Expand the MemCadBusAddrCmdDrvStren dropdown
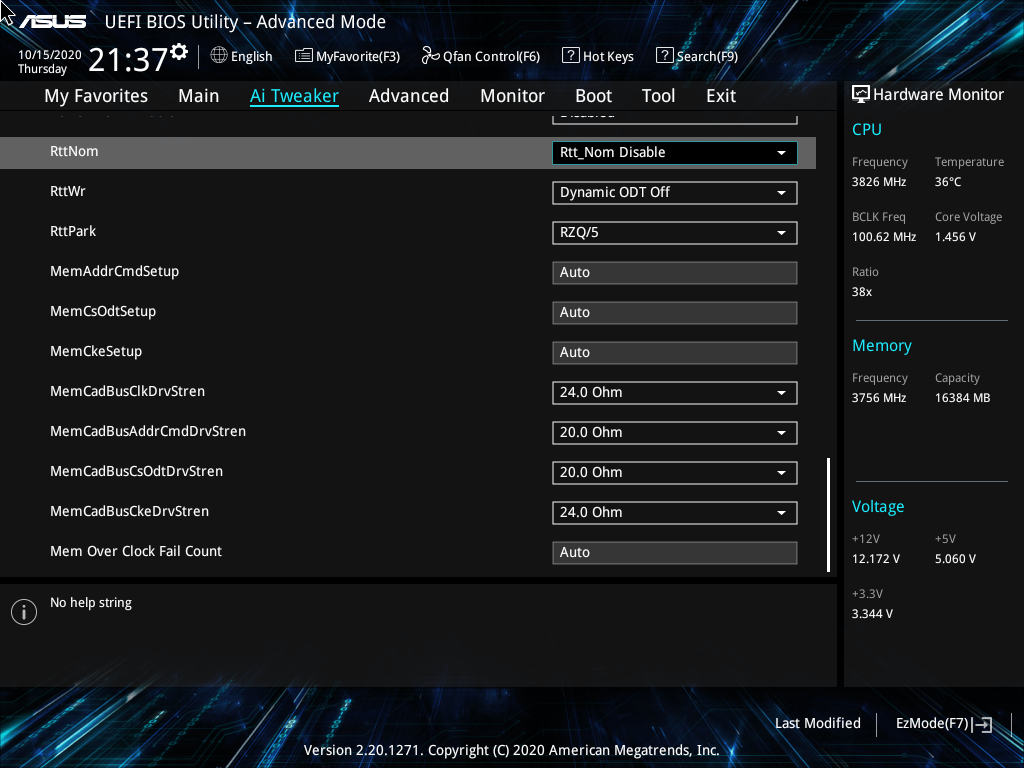The width and height of the screenshot is (1024, 768). (x=675, y=432)
